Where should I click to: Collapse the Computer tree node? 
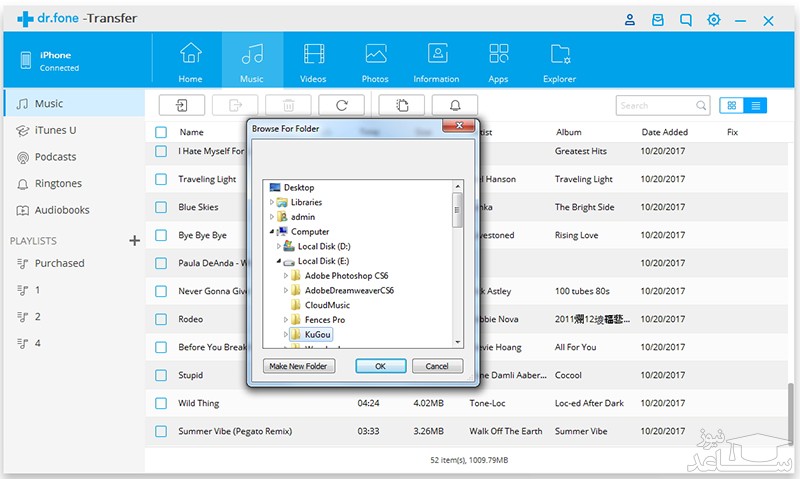coord(272,231)
